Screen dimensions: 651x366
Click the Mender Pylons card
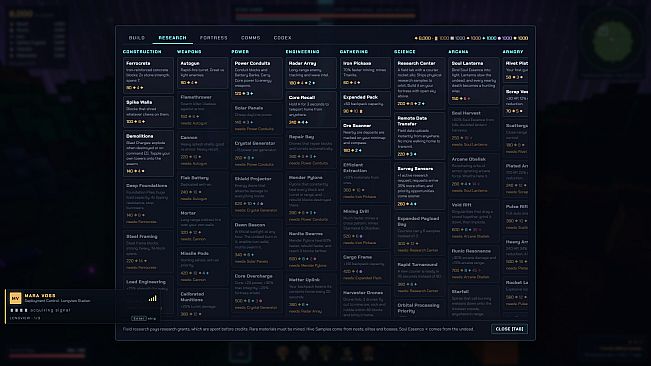pyautogui.click(x=311, y=198)
